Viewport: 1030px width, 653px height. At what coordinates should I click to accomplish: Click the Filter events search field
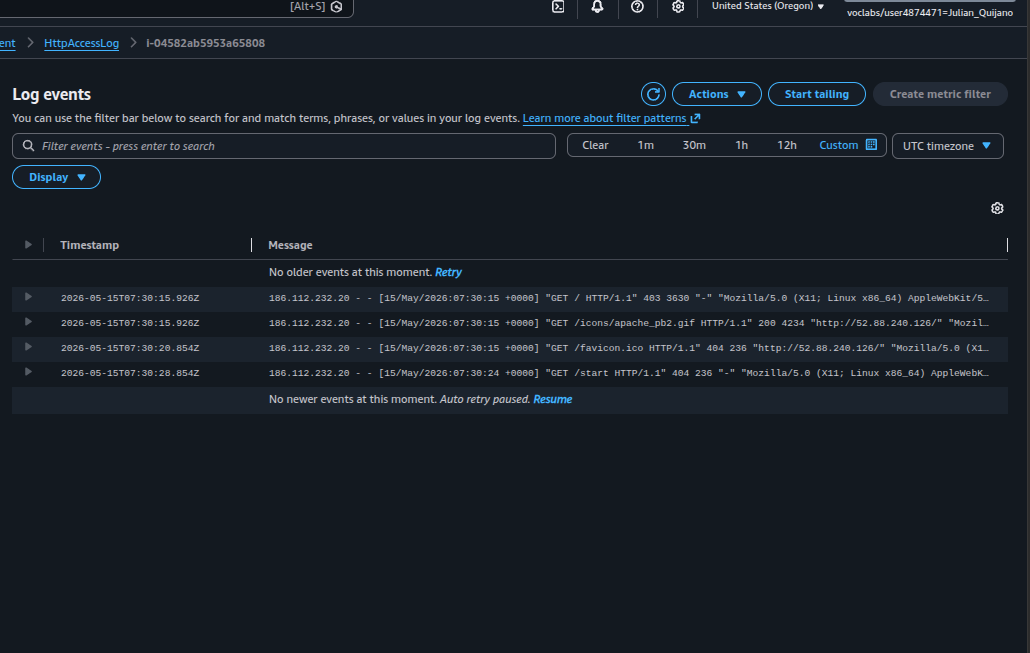point(284,146)
